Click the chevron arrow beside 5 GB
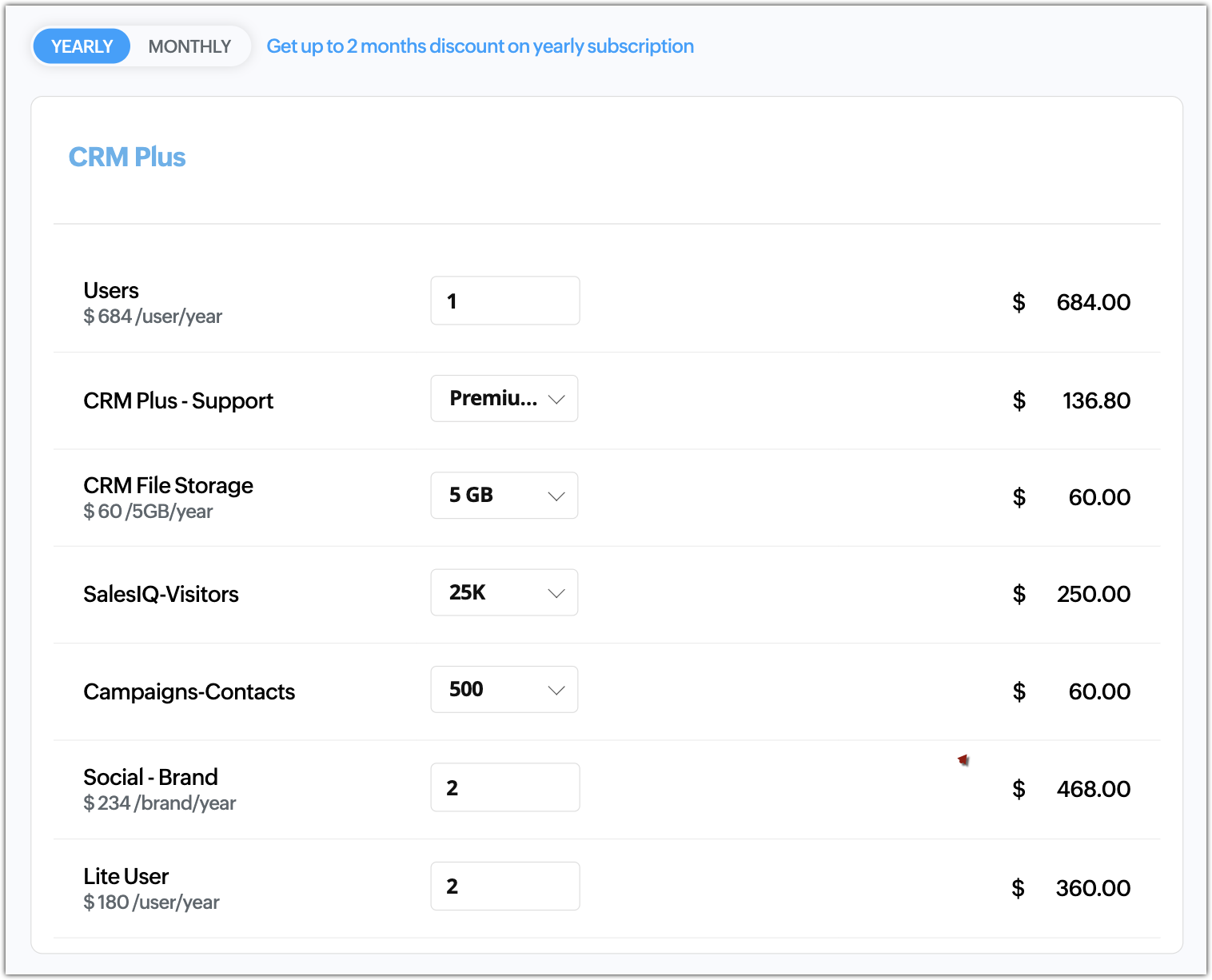This screenshot has width=1212, height=980. pos(556,496)
